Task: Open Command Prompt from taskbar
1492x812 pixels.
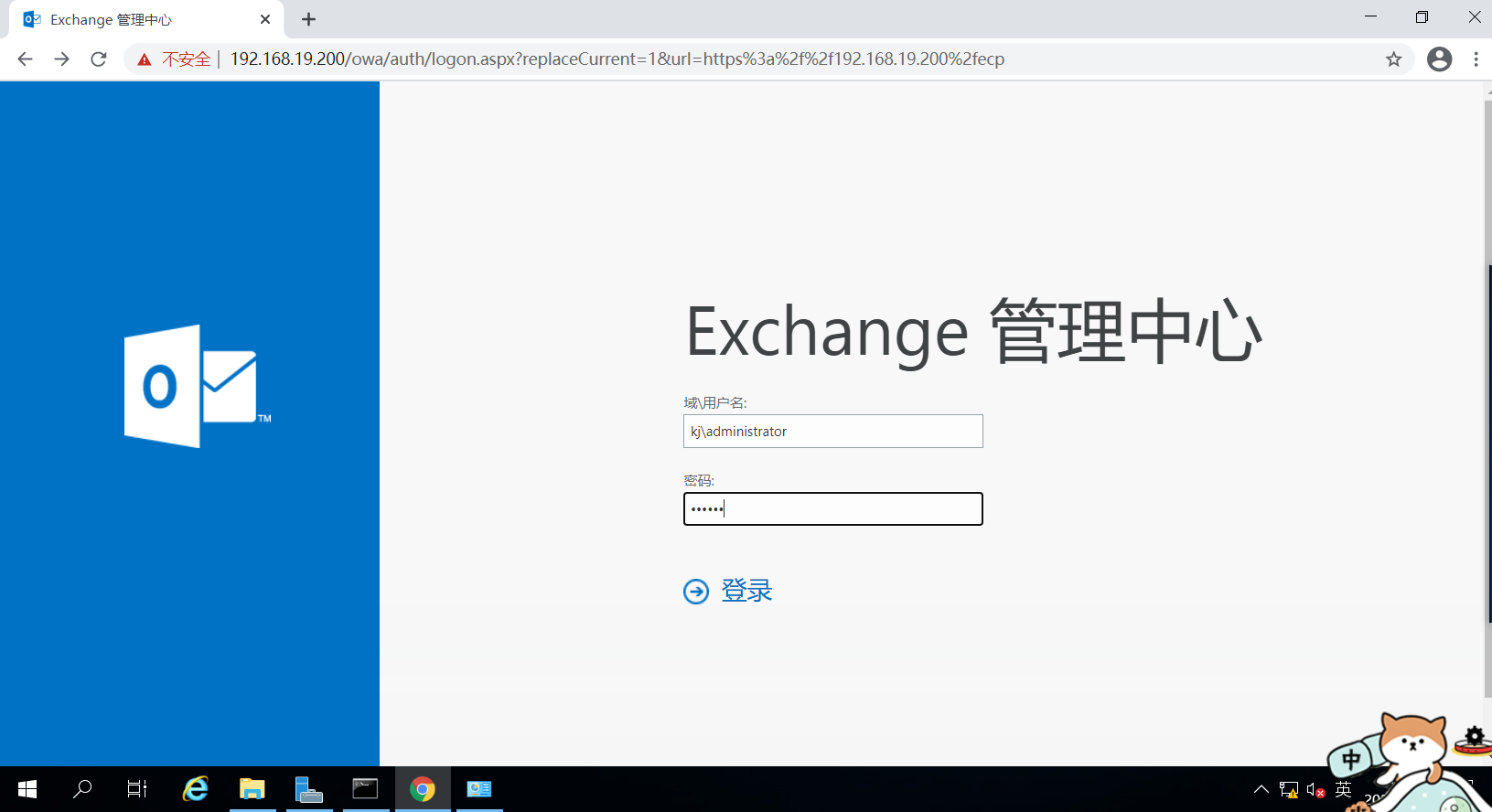Action: point(366,789)
